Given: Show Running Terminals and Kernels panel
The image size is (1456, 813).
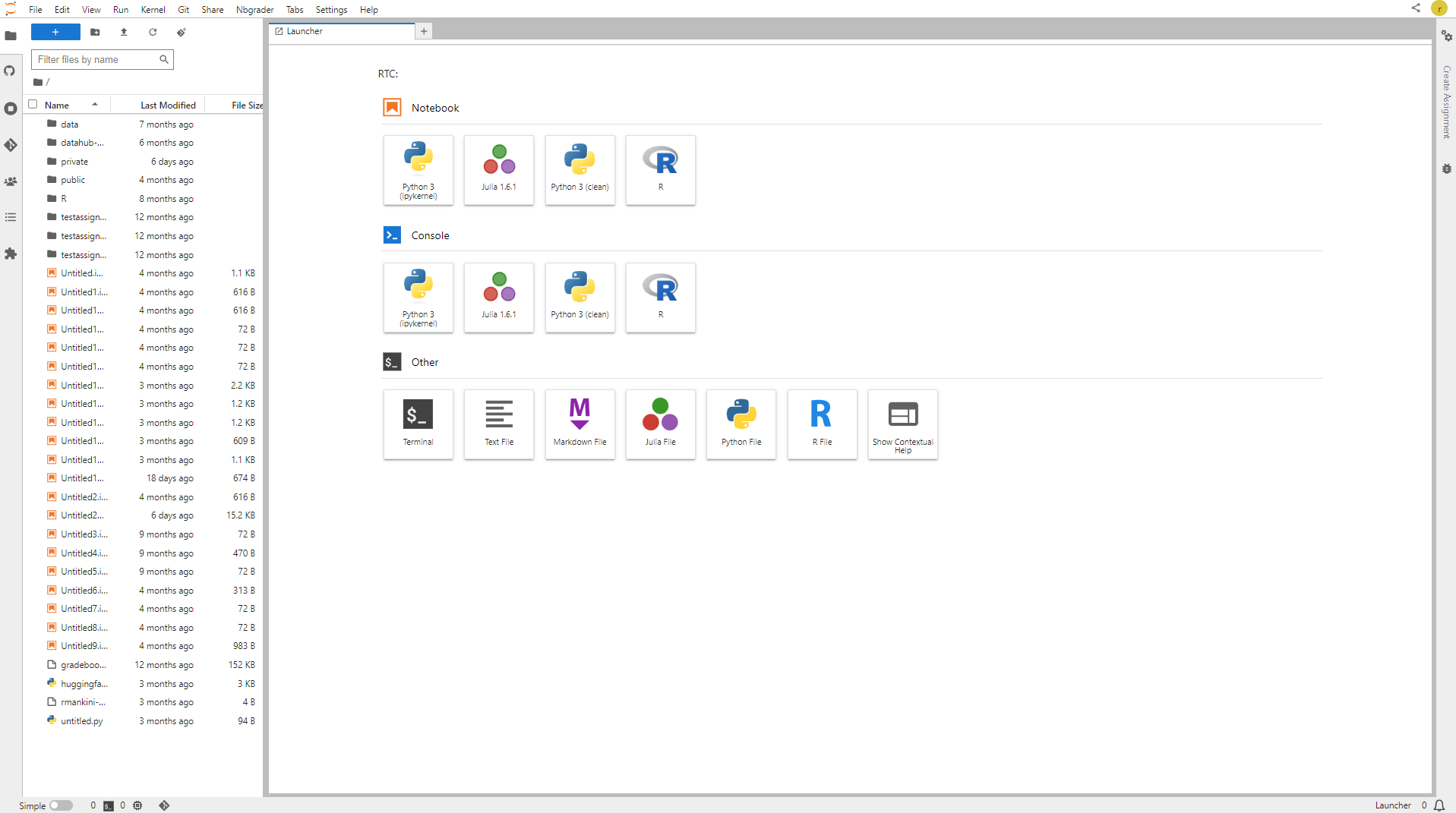Looking at the screenshot, I should pyautogui.click(x=11, y=109).
